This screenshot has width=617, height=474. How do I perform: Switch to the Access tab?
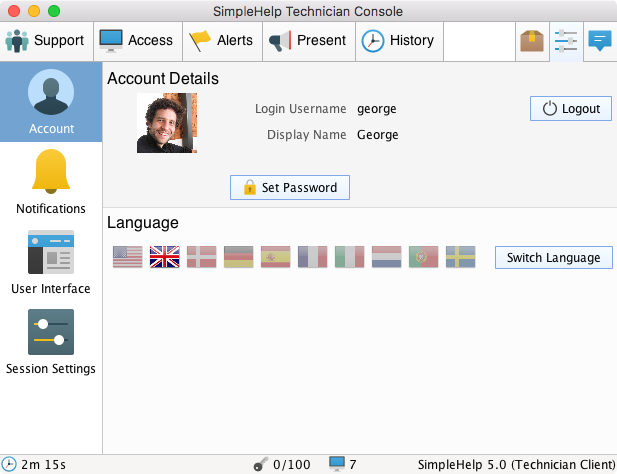[138, 41]
